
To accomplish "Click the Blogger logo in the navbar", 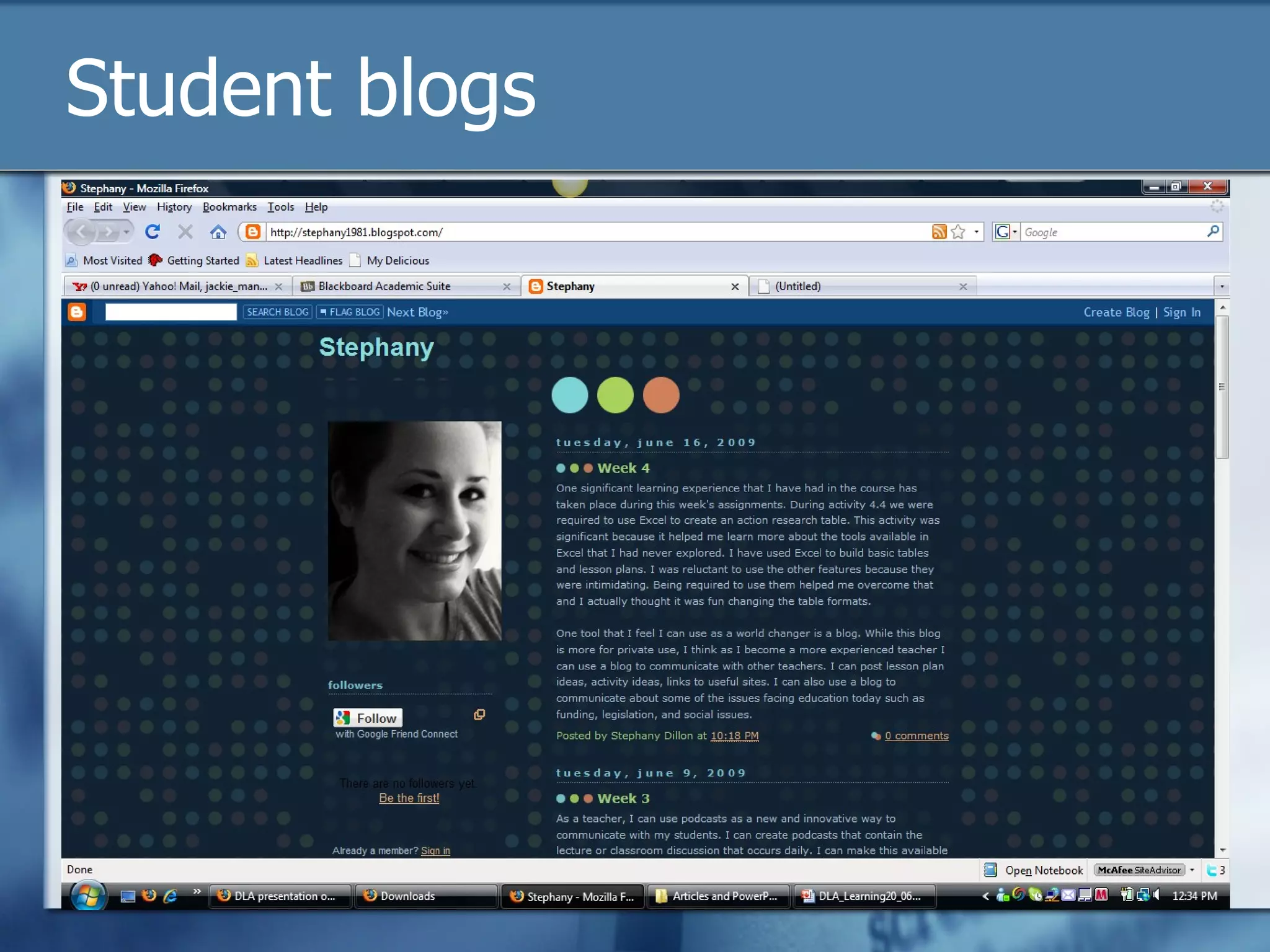I will [77, 312].
